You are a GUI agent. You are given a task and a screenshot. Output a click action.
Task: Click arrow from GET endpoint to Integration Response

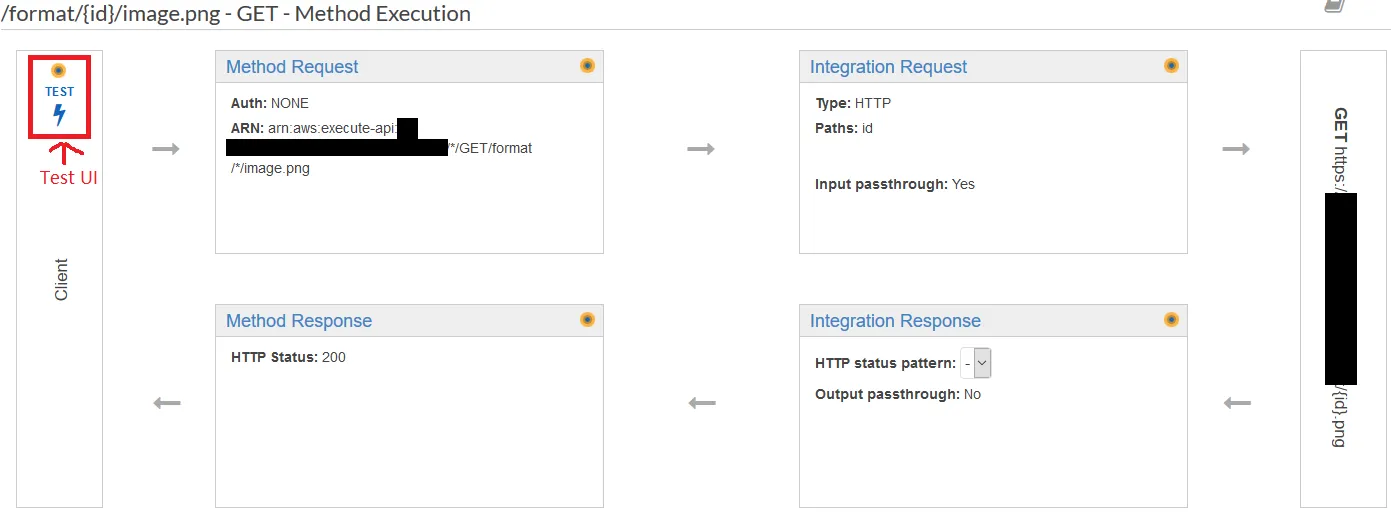[1237, 403]
